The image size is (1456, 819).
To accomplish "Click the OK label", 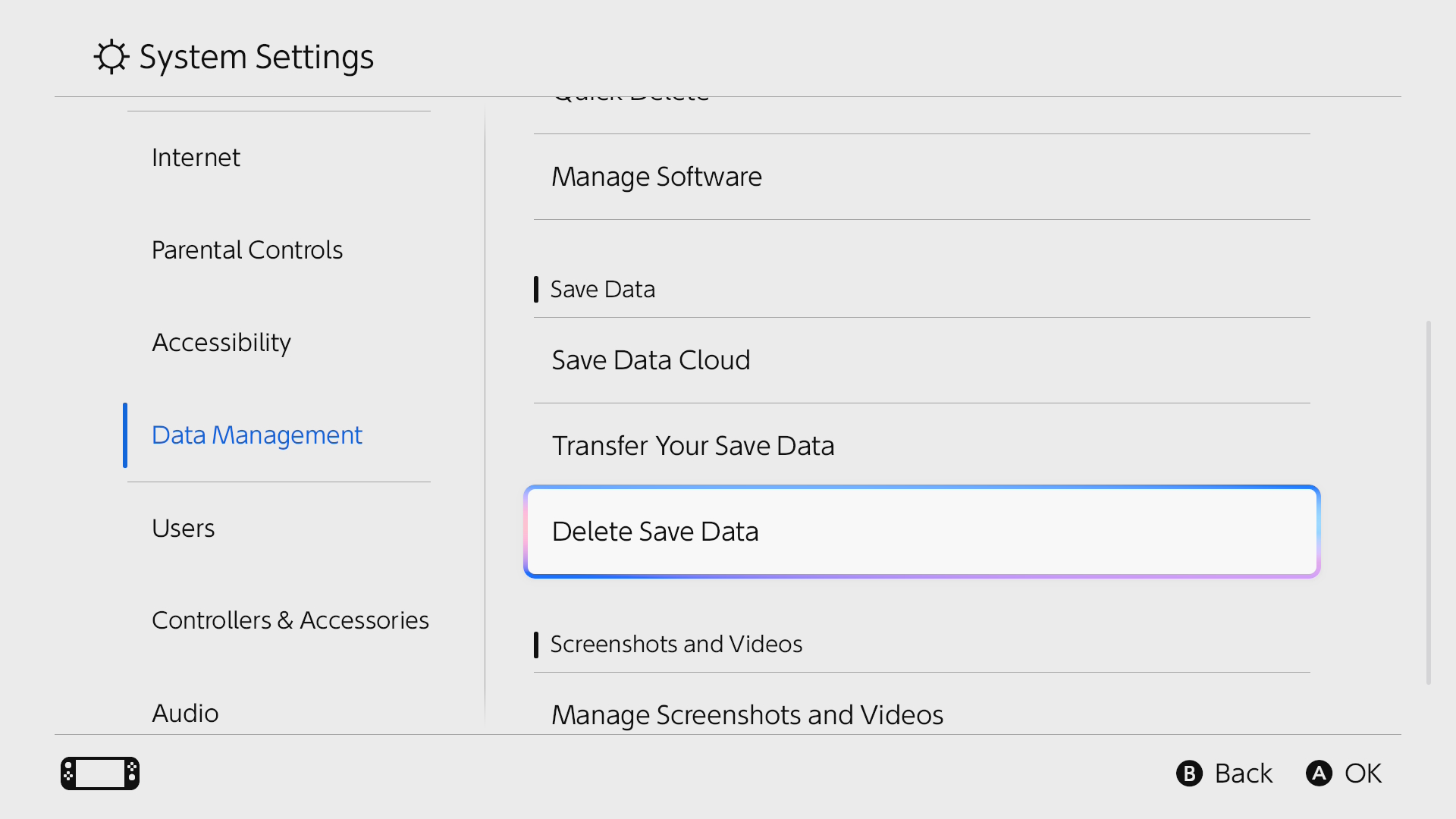I will [x=1362, y=773].
